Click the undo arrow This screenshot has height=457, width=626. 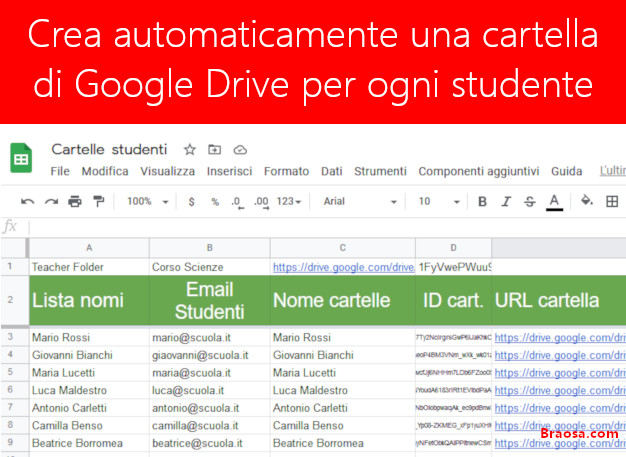27,202
